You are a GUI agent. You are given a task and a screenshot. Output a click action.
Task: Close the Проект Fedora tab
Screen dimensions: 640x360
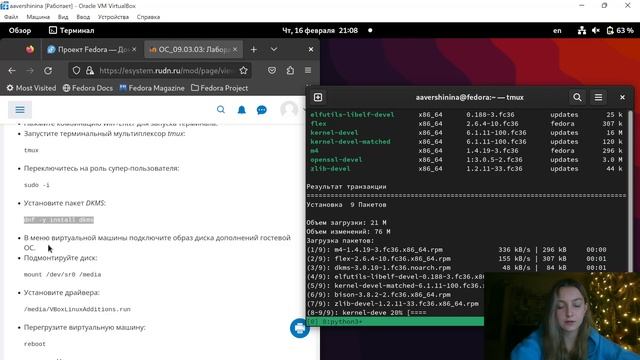[134, 49]
